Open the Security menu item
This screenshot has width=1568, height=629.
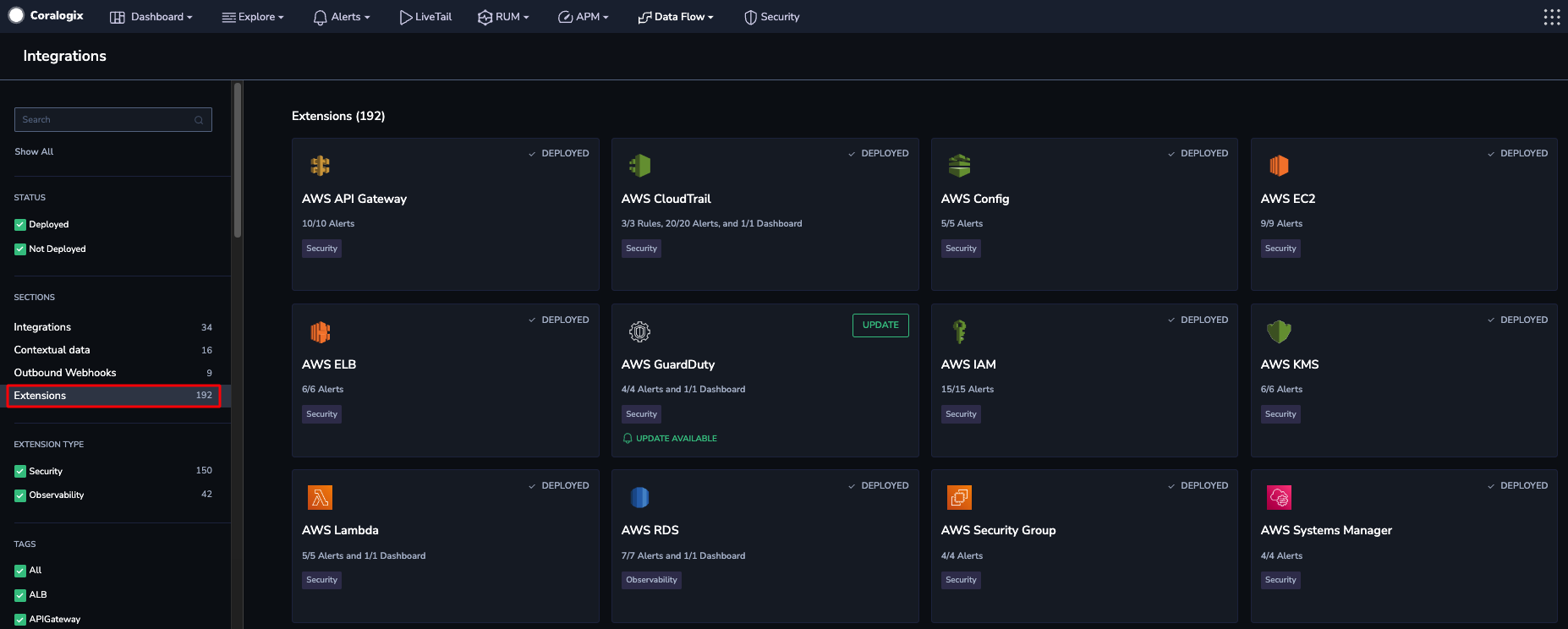click(771, 17)
